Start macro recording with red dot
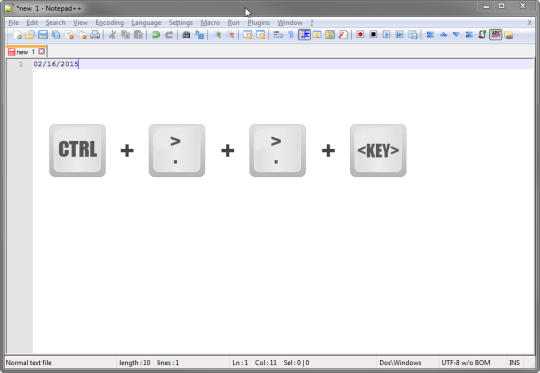This screenshot has width=540, height=373. [360, 35]
